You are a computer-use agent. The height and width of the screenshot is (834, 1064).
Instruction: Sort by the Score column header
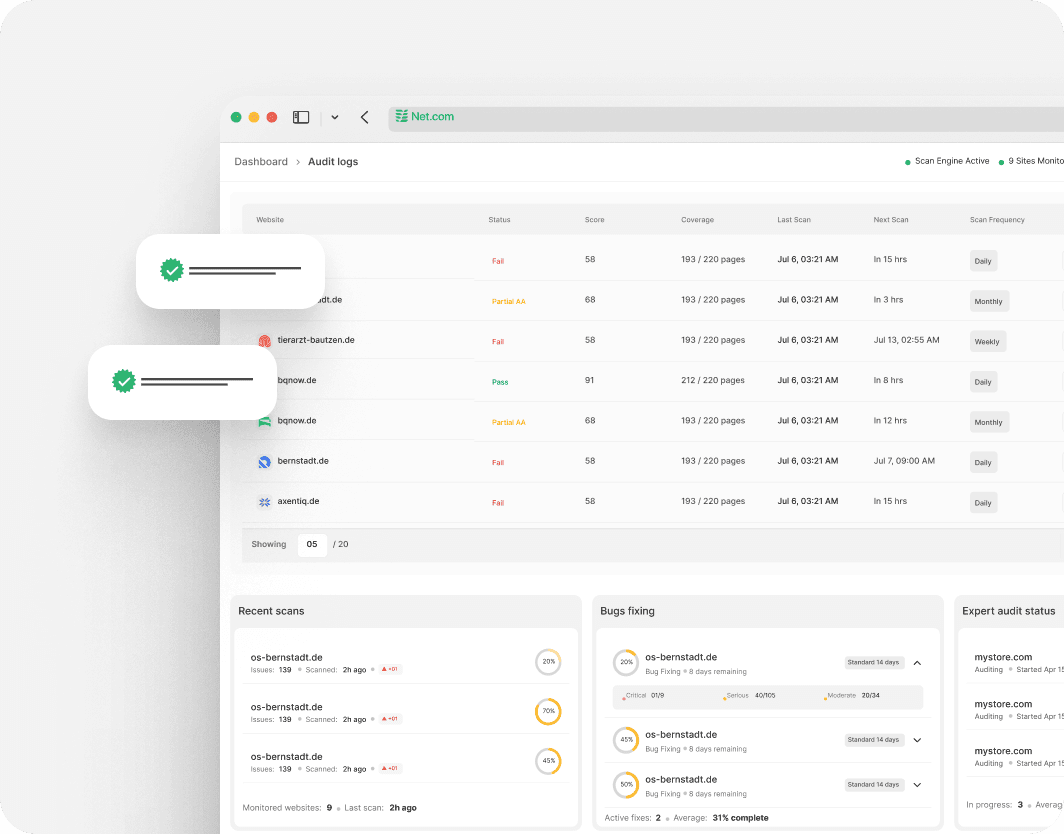pyautogui.click(x=594, y=220)
